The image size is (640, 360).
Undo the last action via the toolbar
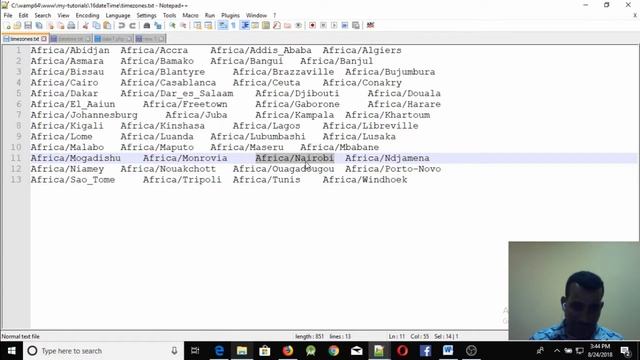[x=121, y=26]
